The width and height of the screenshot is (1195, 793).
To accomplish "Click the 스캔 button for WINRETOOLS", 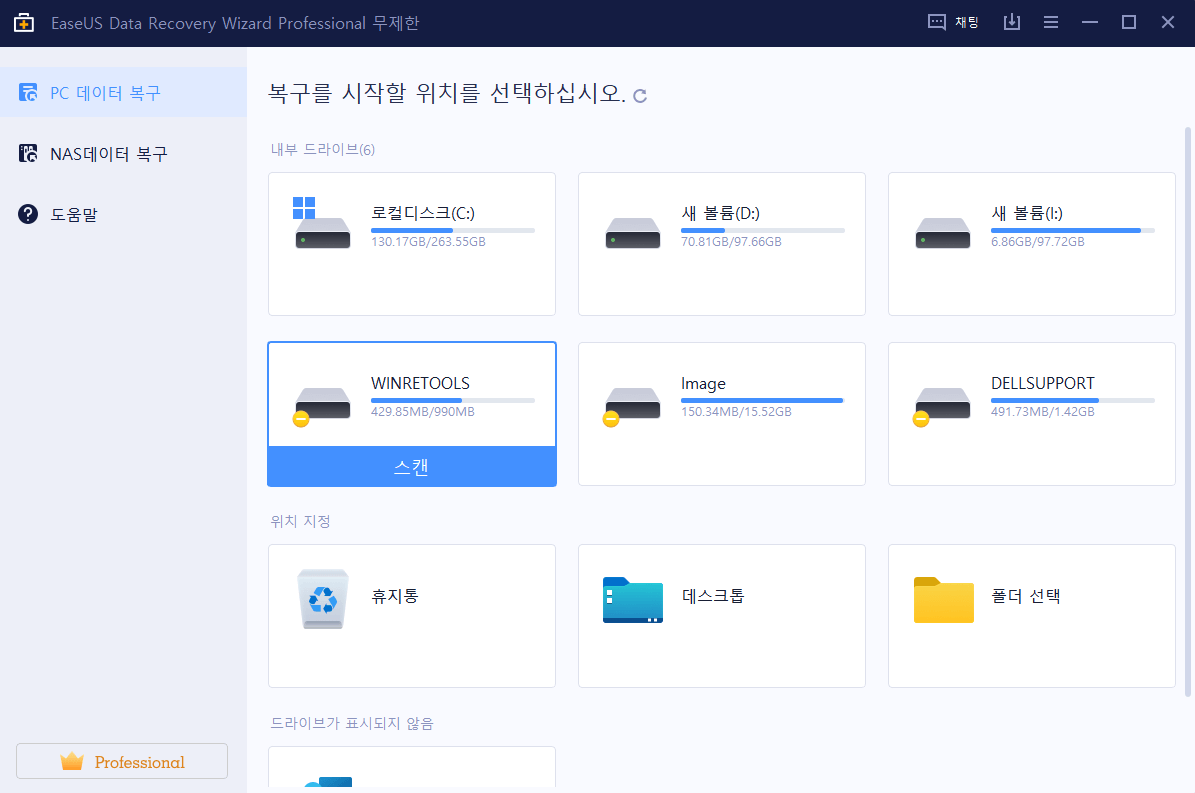I will tap(412, 466).
